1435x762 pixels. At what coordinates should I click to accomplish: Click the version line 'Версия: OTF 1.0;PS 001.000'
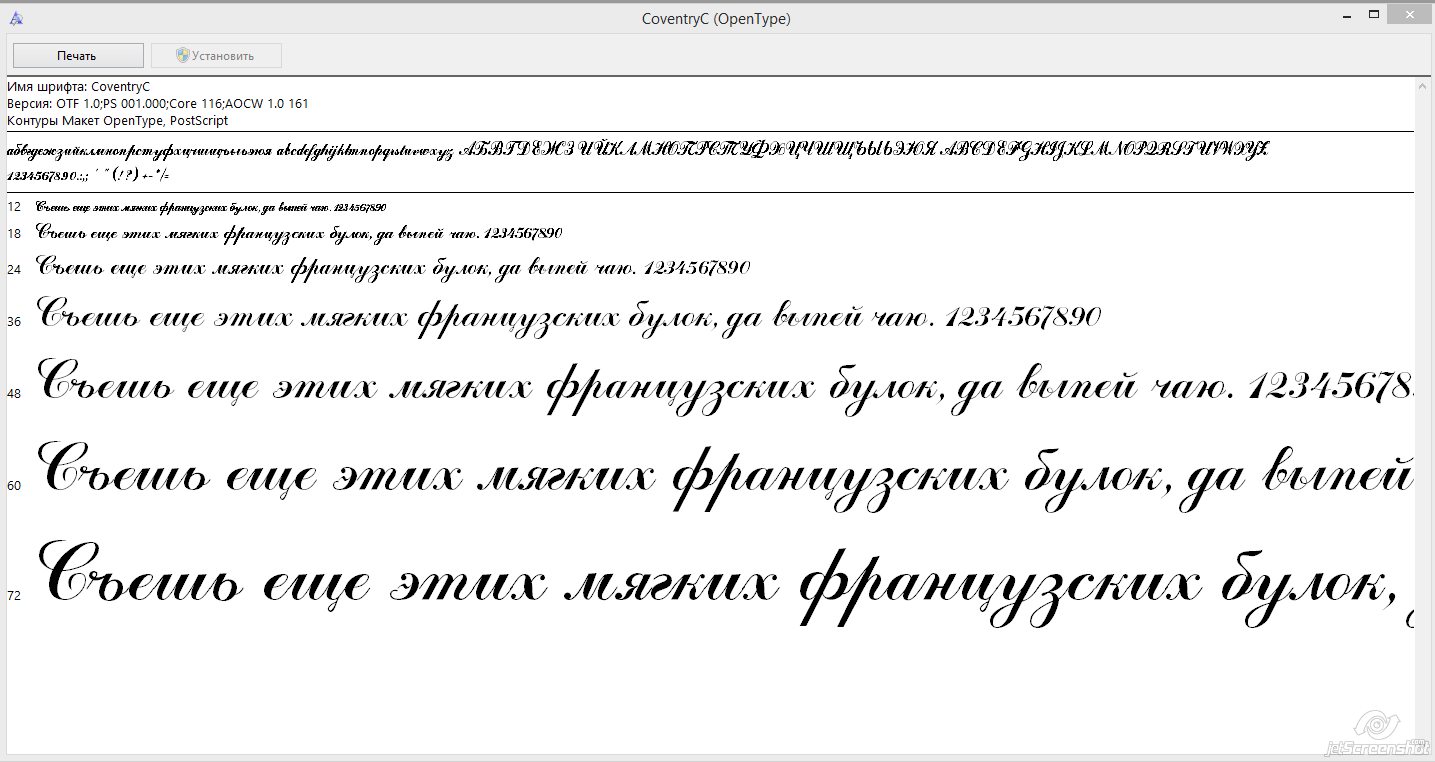pos(158,104)
